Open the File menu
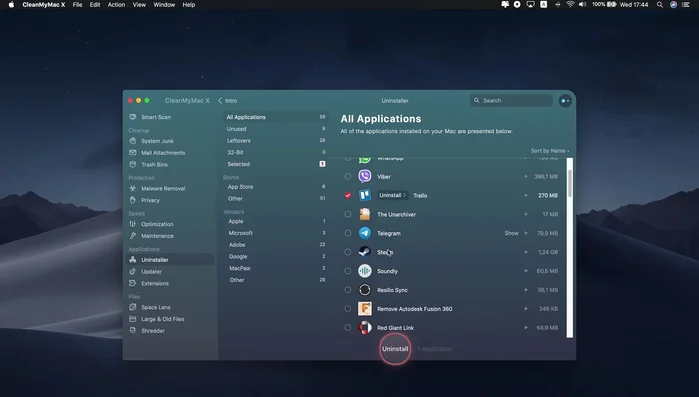The width and height of the screenshot is (699, 397). click(x=78, y=4)
